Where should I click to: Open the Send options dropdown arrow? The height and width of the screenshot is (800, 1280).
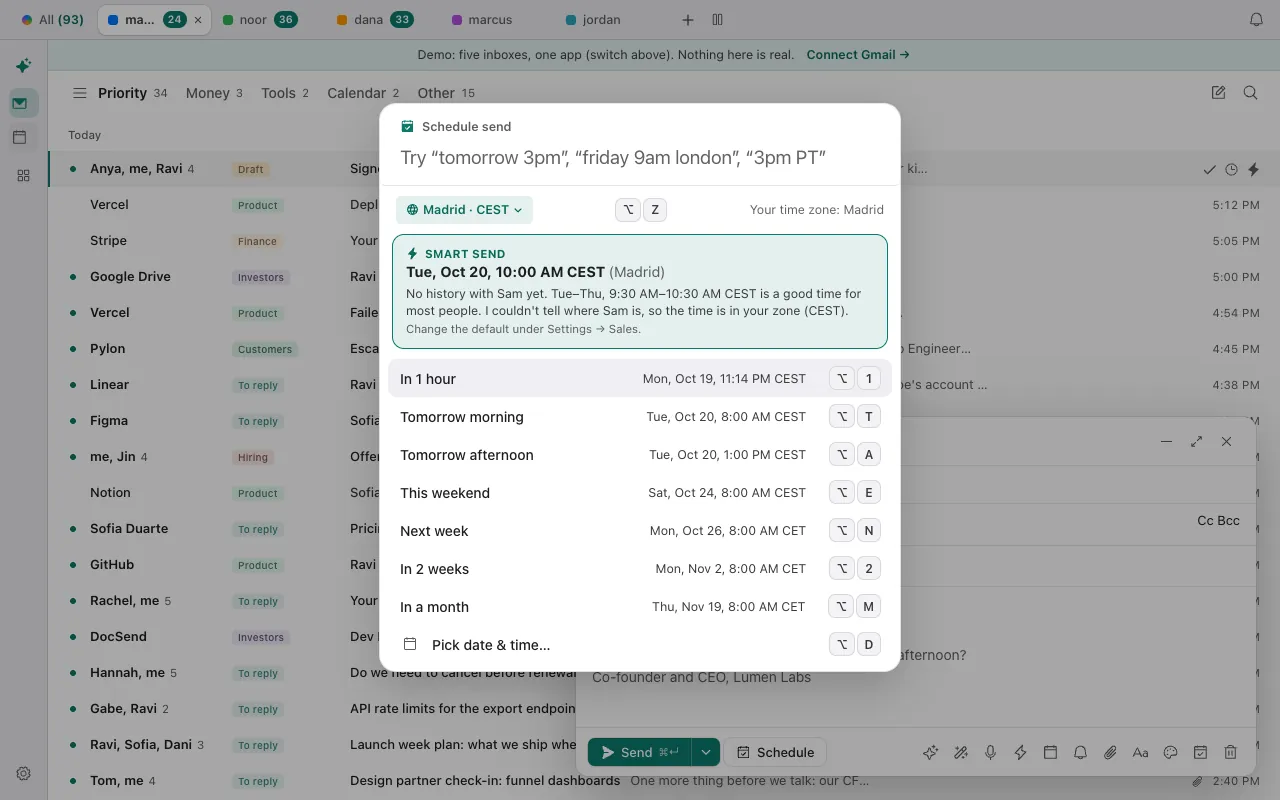tap(705, 752)
